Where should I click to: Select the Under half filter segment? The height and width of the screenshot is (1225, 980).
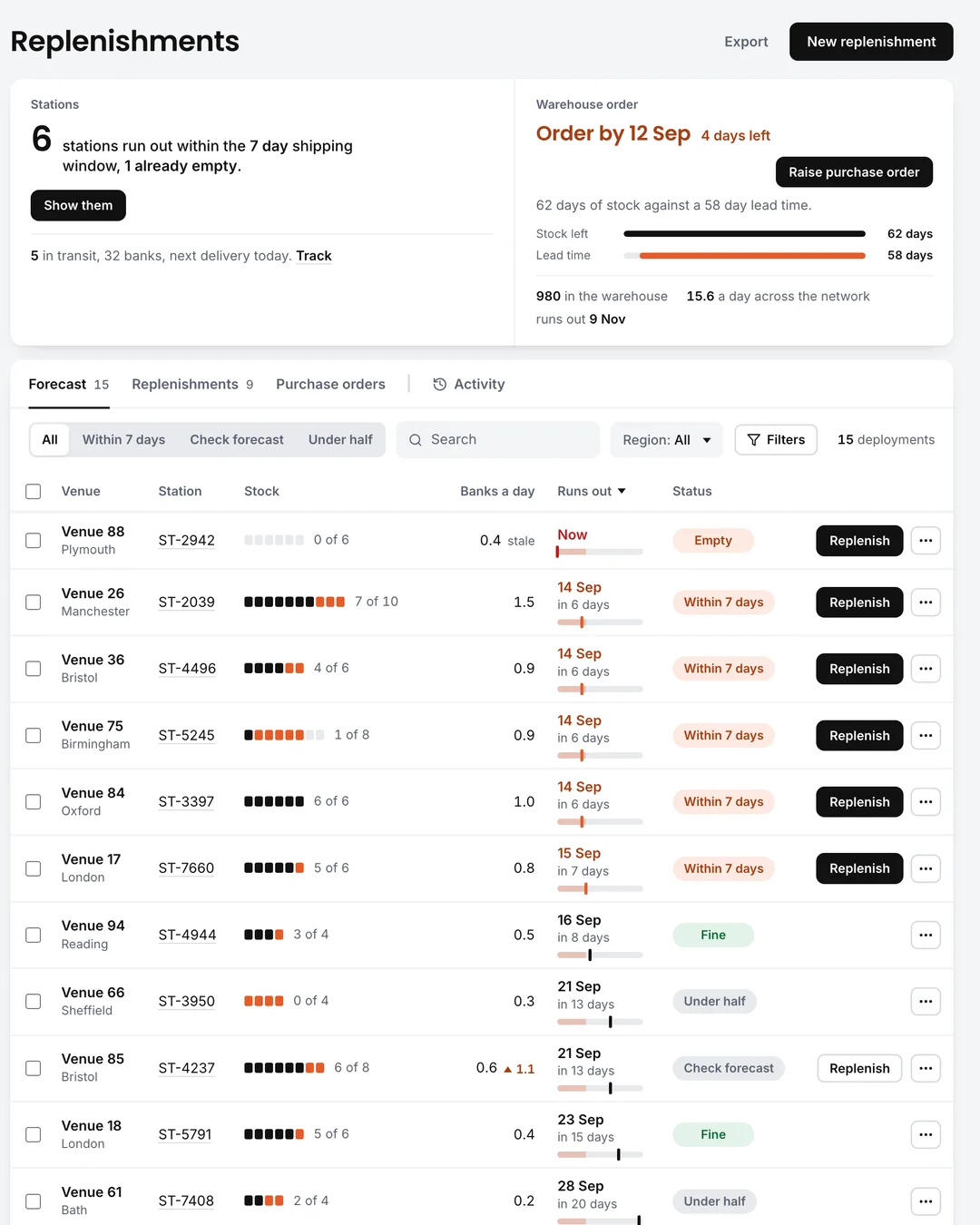(340, 440)
